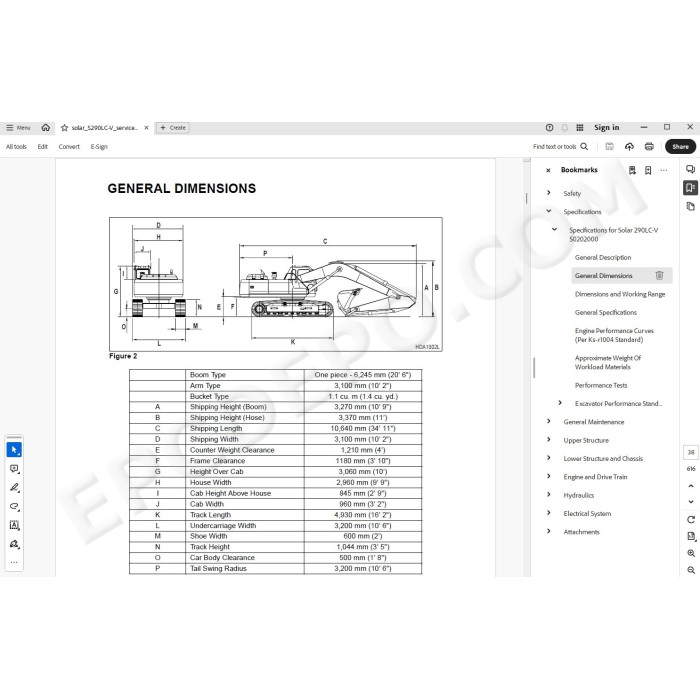The height and width of the screenshot is (700, 700).
Task: Open Dimensions and Working Range bookmark
Action: [620, 294]
